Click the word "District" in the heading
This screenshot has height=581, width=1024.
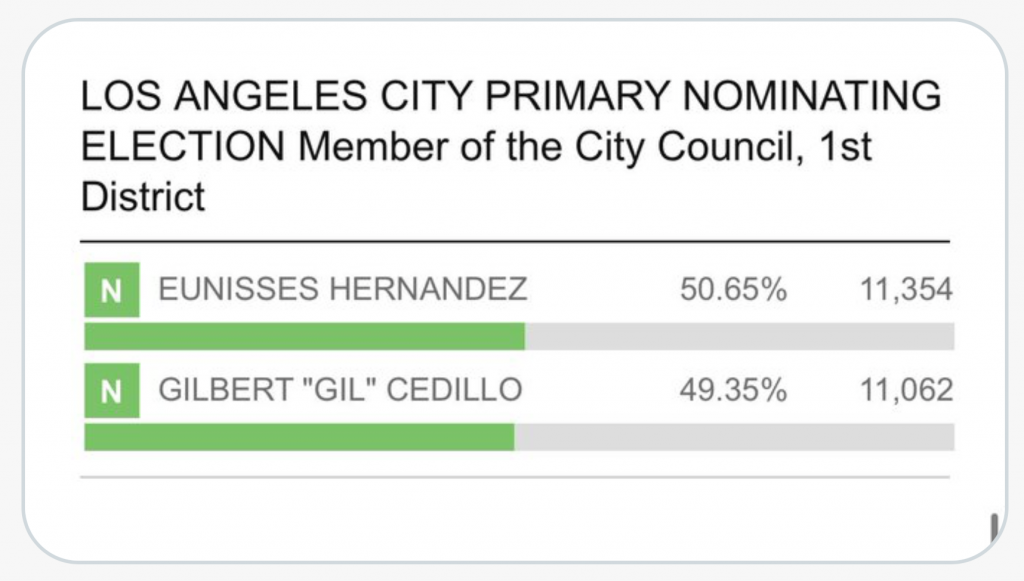tap(142, 196)
